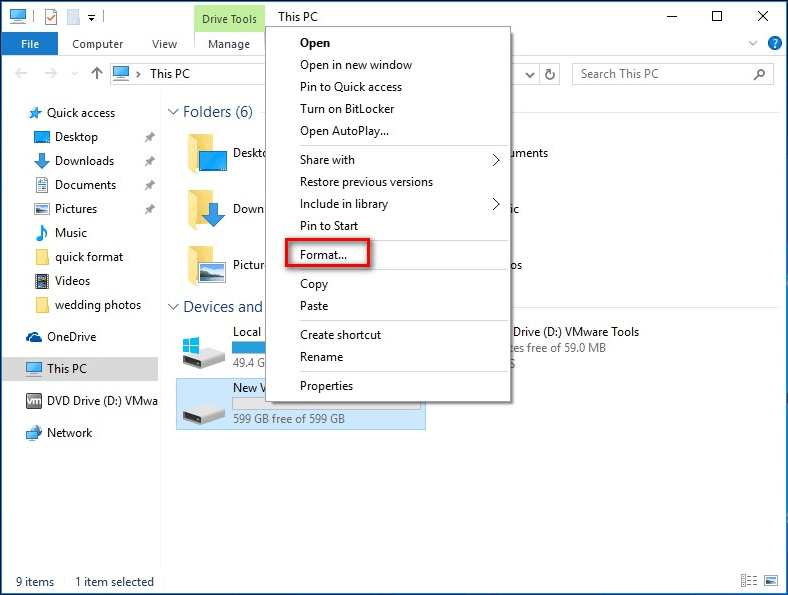
Task: Collapse the Devices and drives group
Action: point(173,307)
